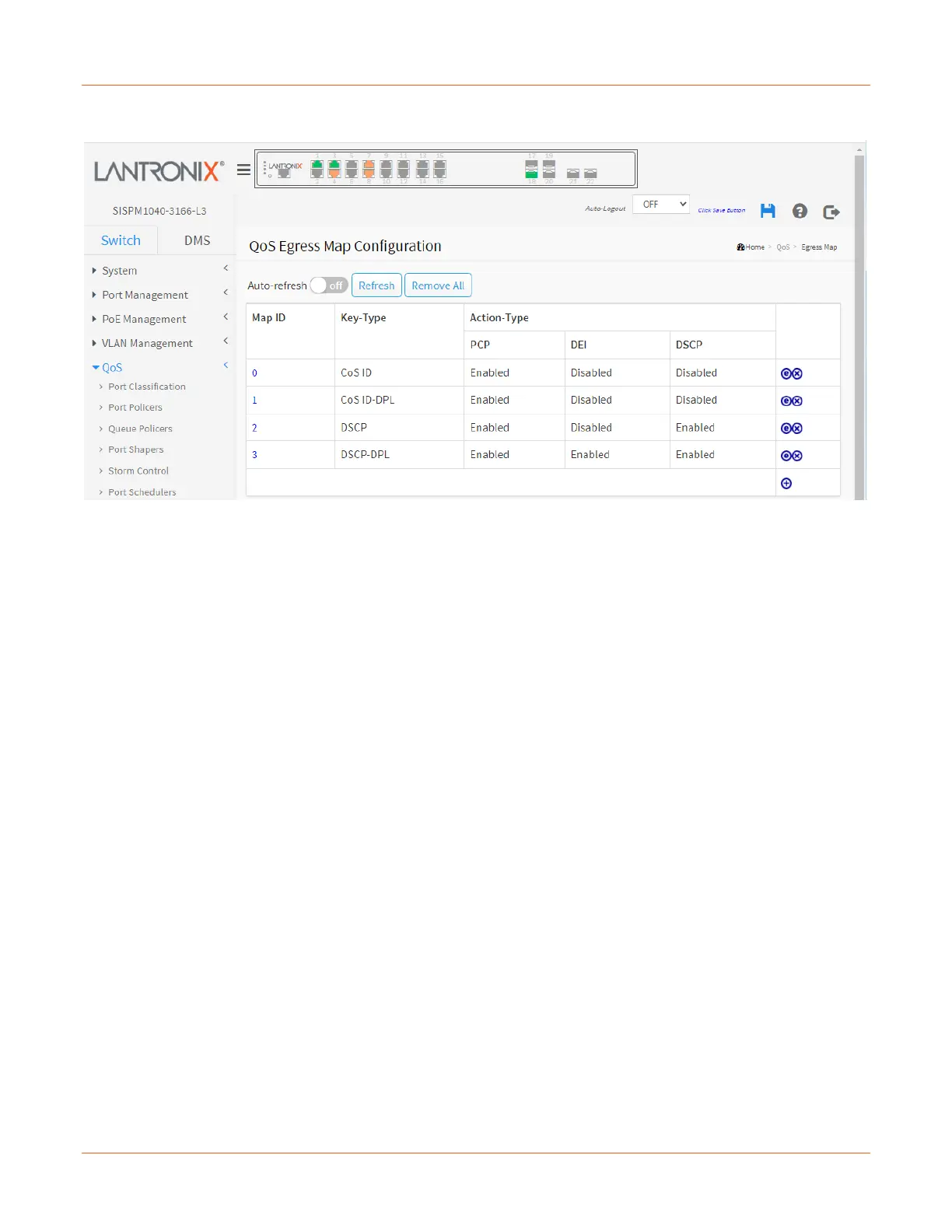Click port 21 on the switch panel
The image size is (952, 1232).
tap(573, 173)
